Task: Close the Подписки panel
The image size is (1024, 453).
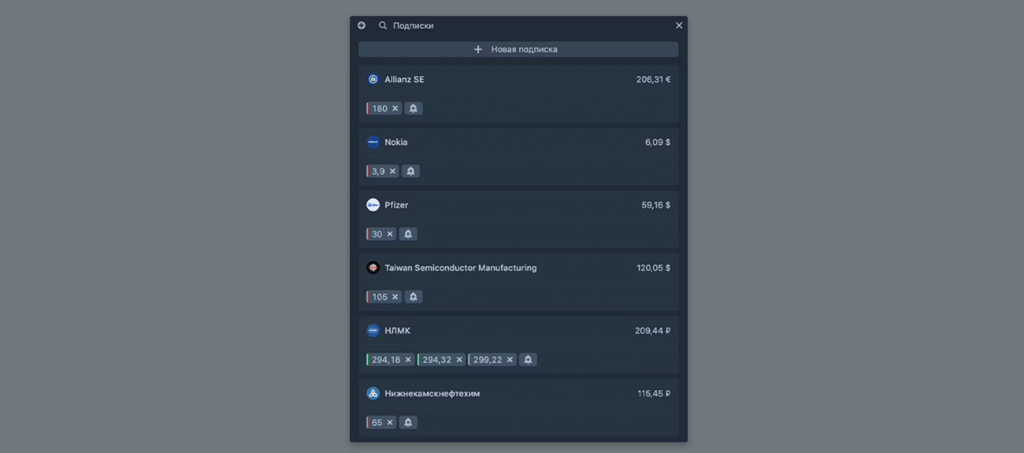Action: pos(679,25)
